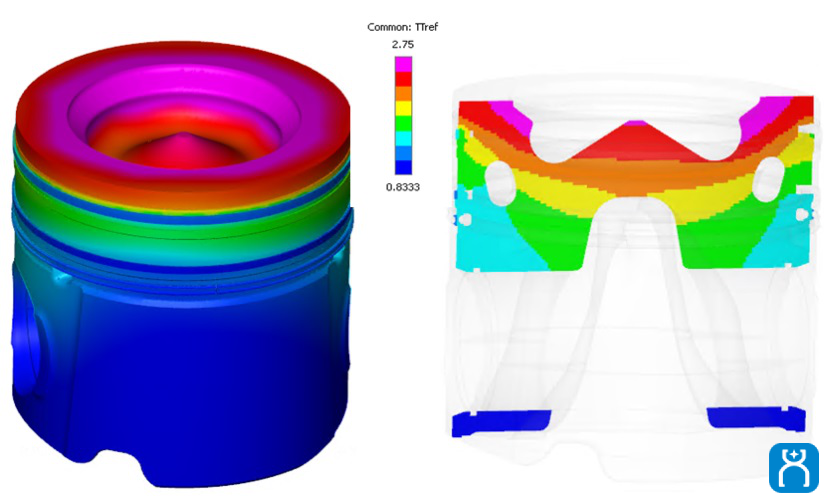Click the legend minimum value 0.8333

[403, 187]
